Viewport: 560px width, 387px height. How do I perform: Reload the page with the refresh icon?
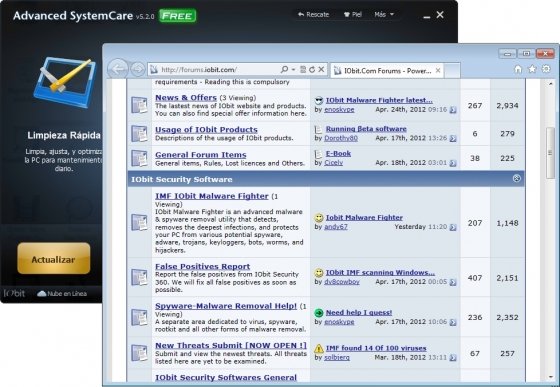312,70
